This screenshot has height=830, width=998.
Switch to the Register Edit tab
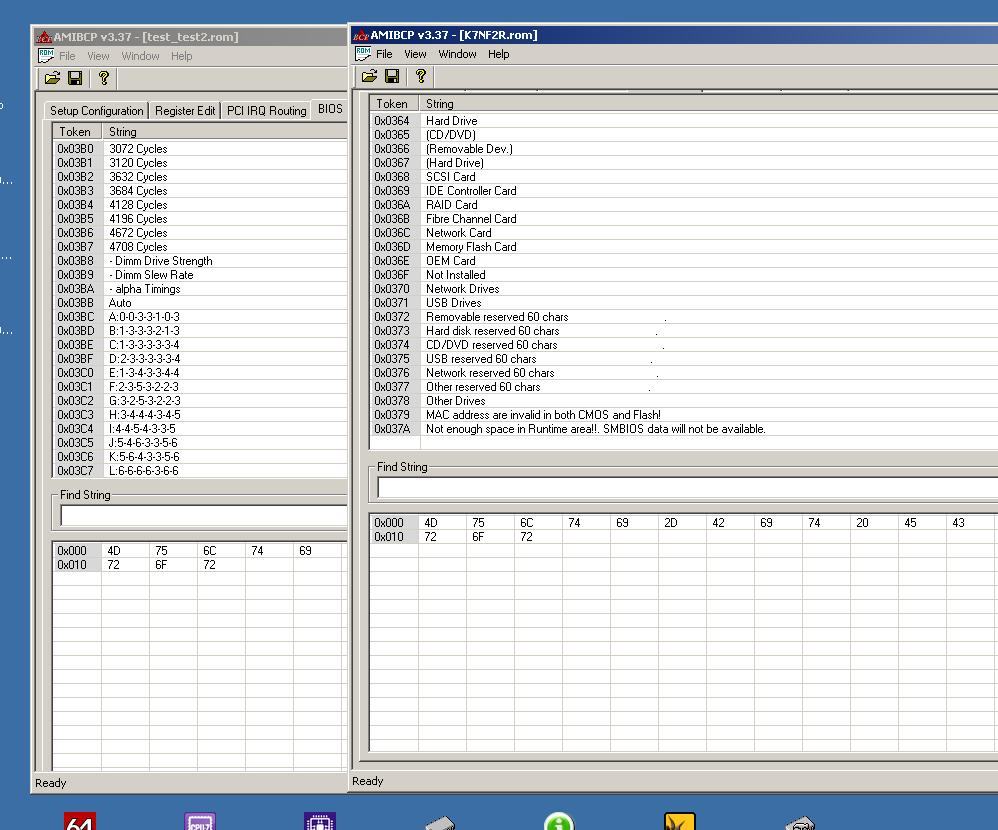[x=185, y=111]
